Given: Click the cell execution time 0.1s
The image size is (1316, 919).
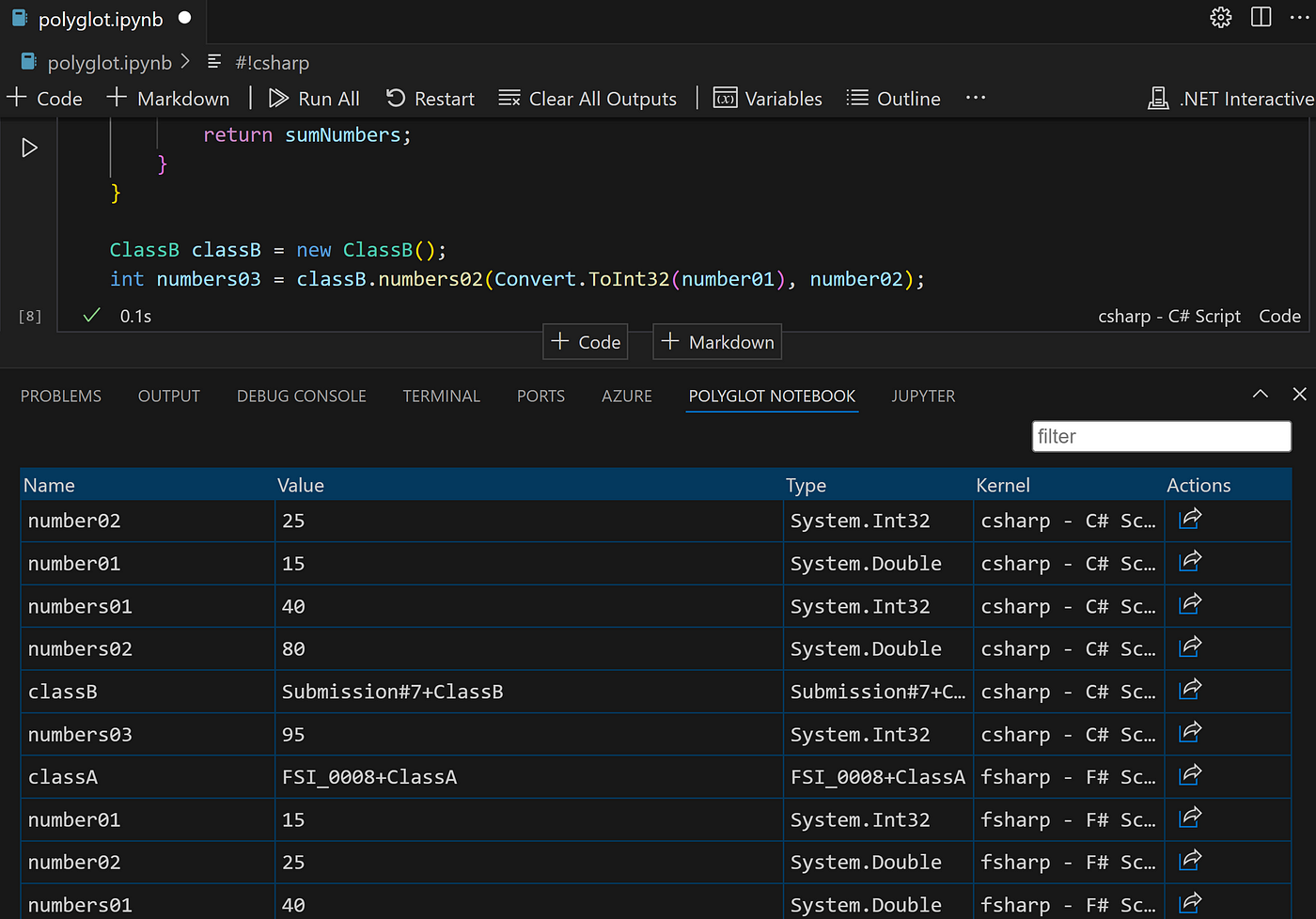Looking at the screenshot, I should 135,317.
